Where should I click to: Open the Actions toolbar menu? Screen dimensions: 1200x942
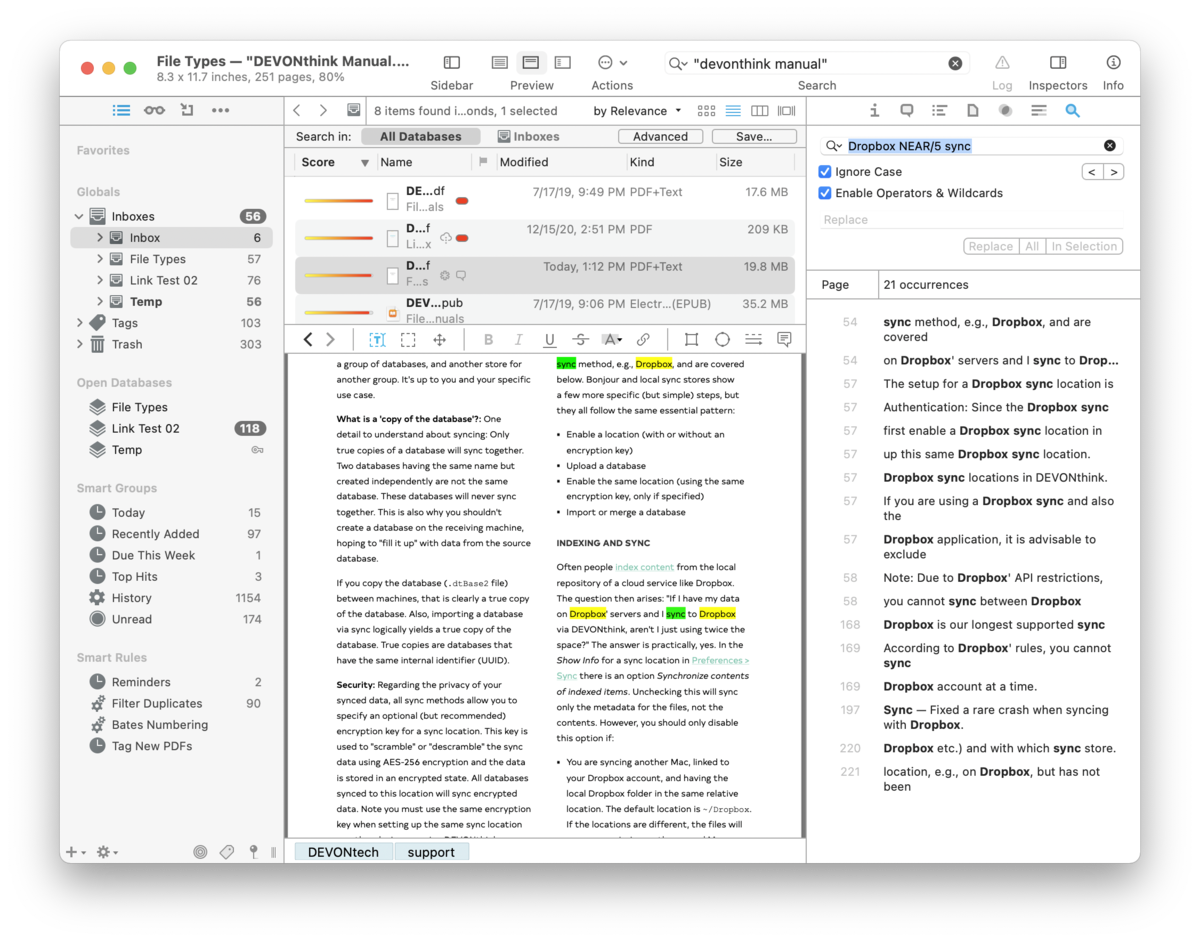[612, 63]
